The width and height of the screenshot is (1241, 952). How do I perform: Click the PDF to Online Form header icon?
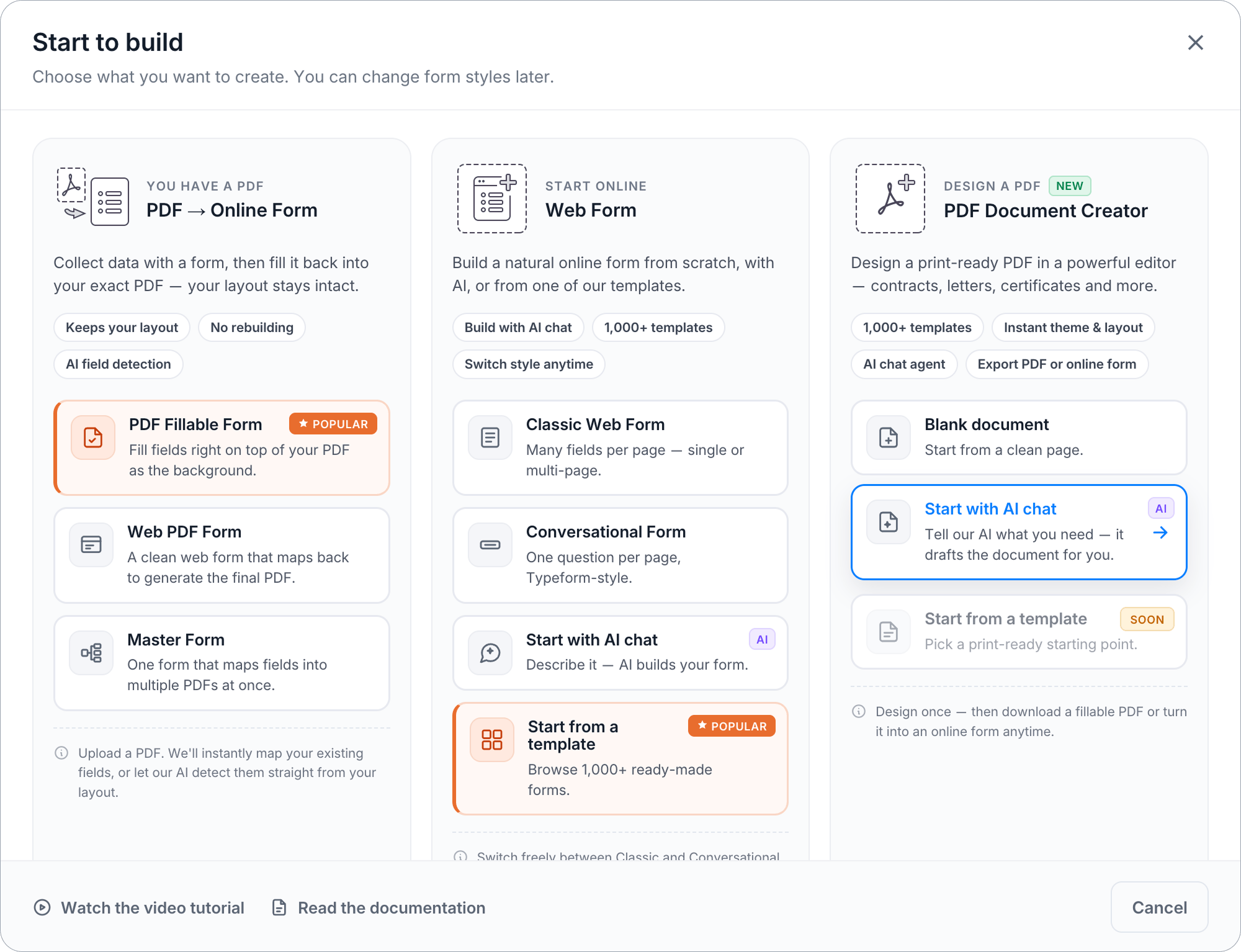coord(93,197)
